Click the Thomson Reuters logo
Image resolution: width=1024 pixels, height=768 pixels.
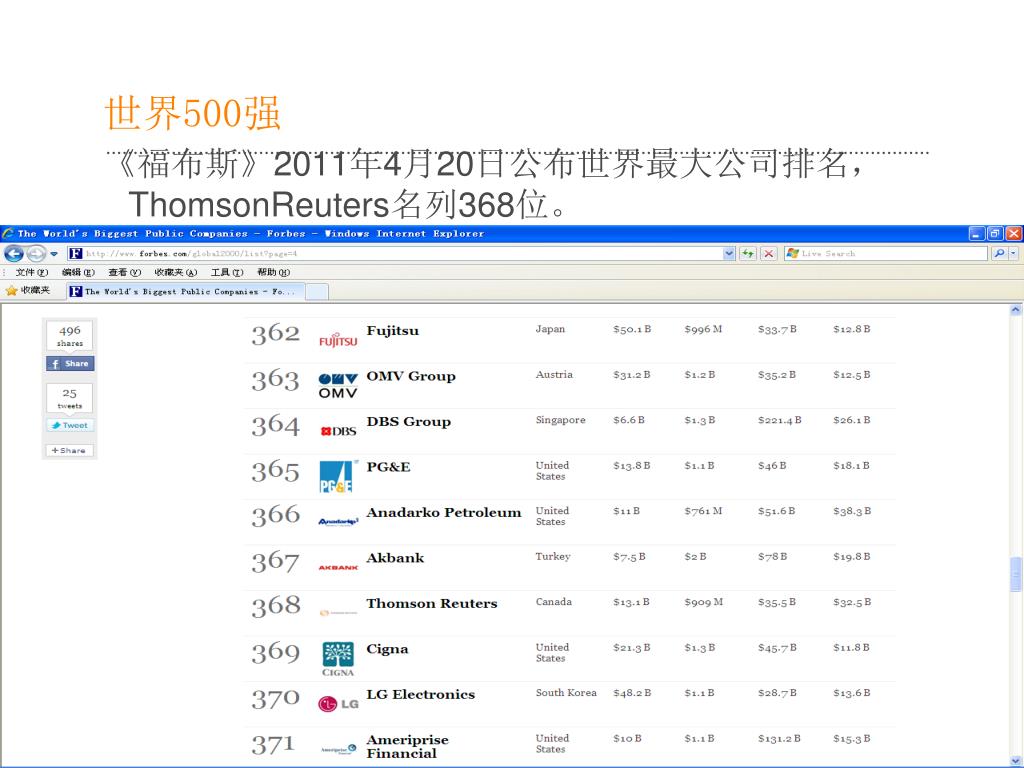tap(338, 613)
